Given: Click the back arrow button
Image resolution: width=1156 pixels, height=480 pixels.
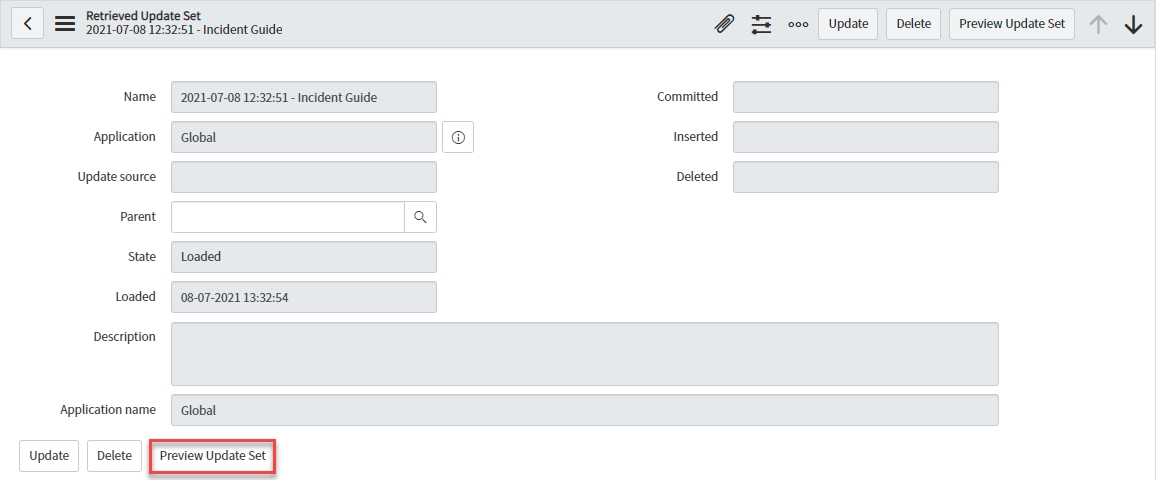Looking at the screenshot, I should (x=27, y=24).
